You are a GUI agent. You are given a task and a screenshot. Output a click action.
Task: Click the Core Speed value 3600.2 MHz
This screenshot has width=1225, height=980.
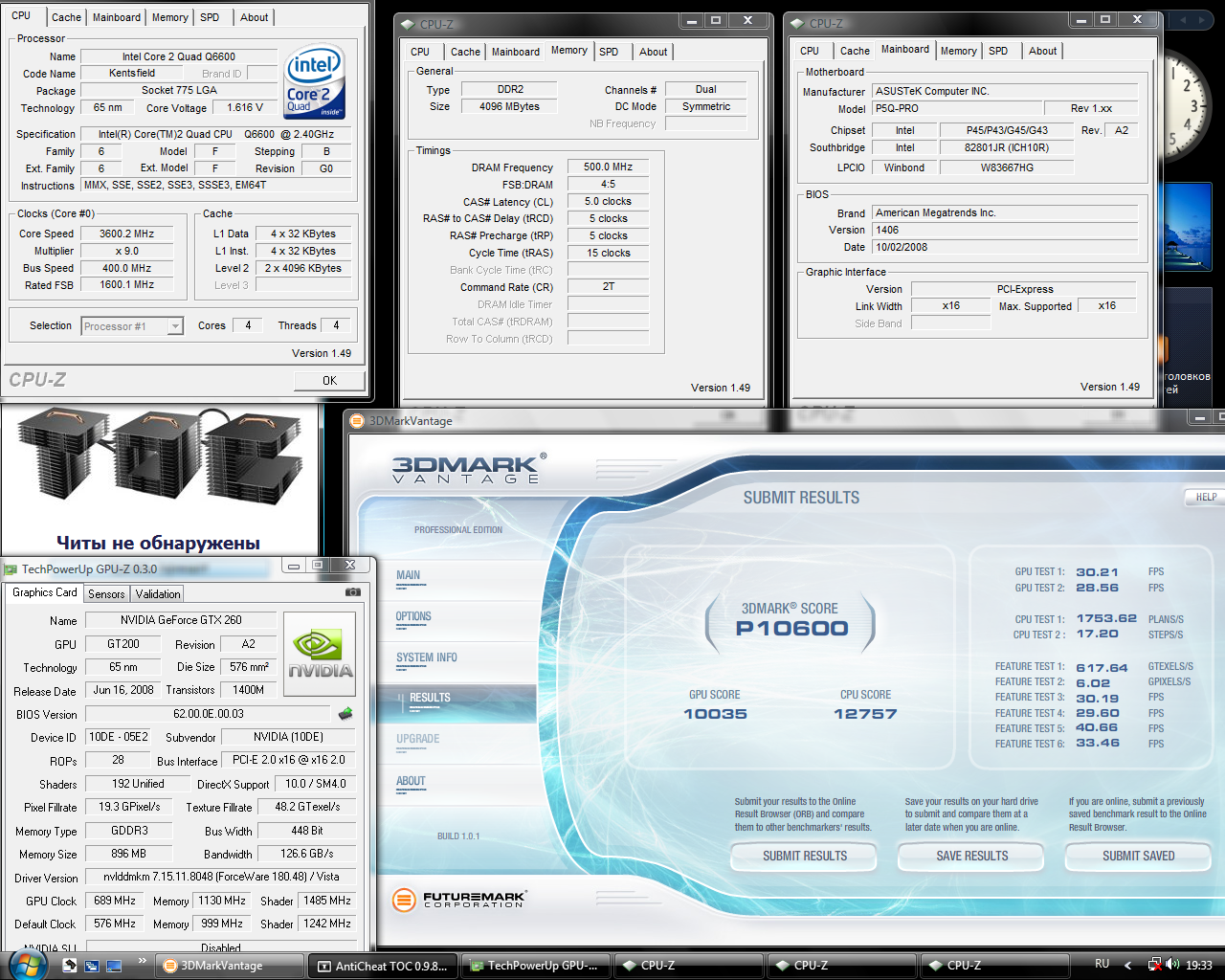point(127,234)
